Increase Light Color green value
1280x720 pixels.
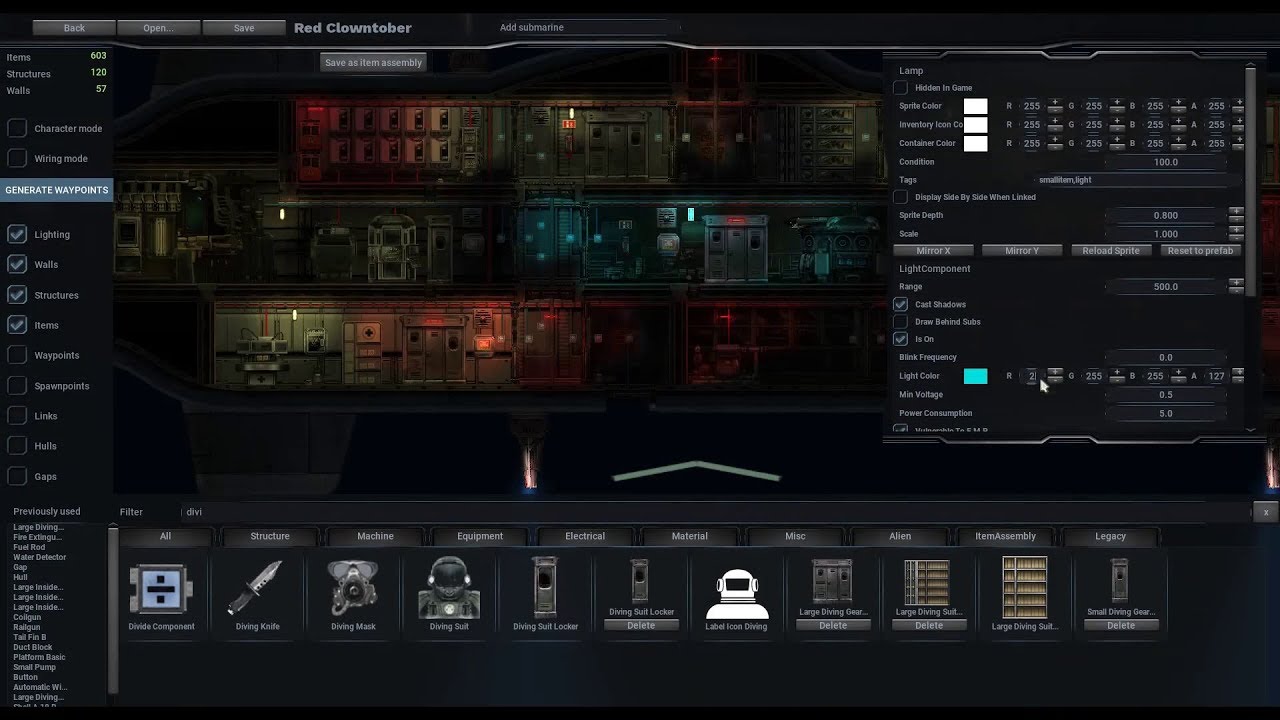click(x=1116, y=372)
